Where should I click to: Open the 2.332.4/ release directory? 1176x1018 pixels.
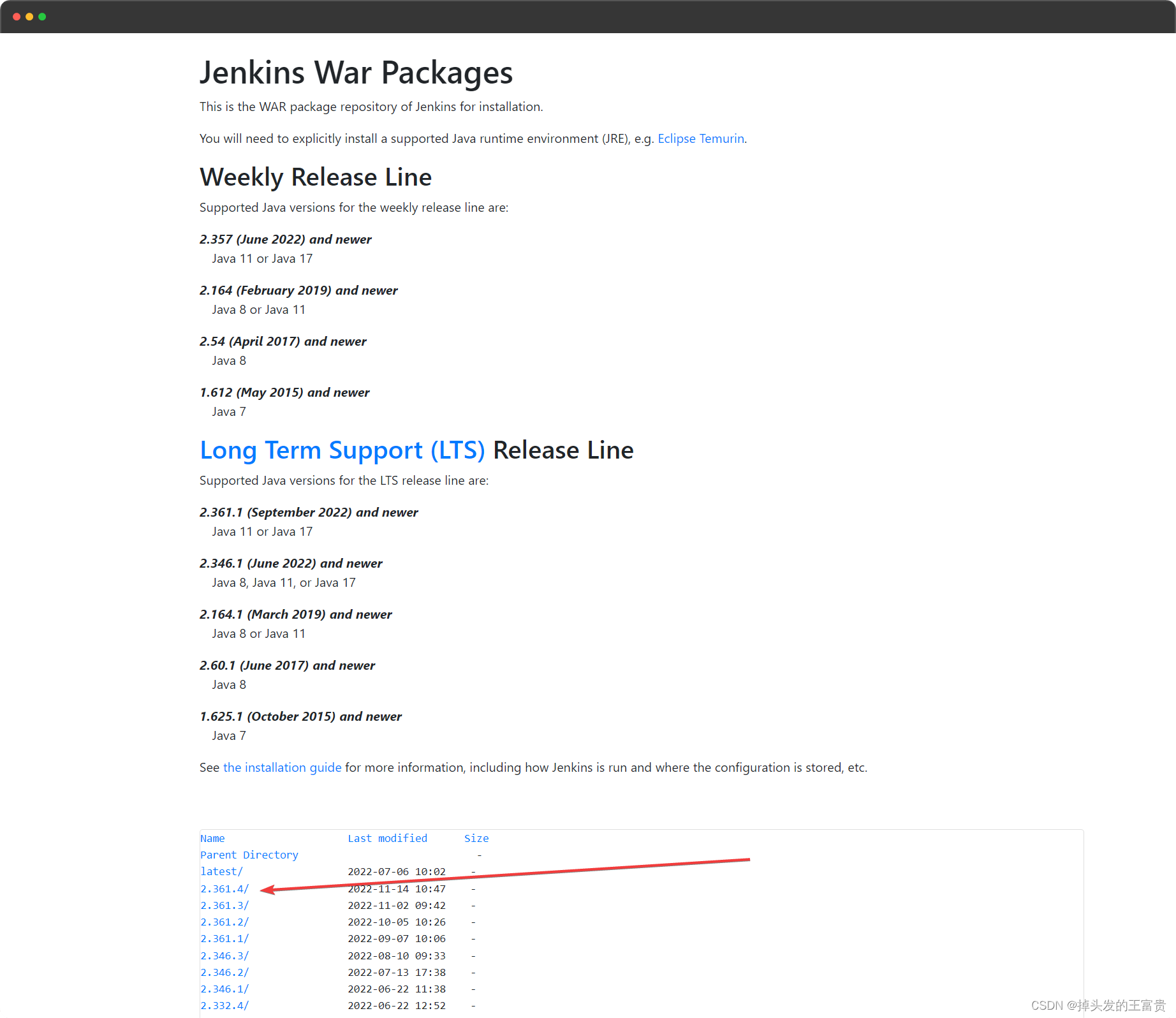tap(224, 1005)
